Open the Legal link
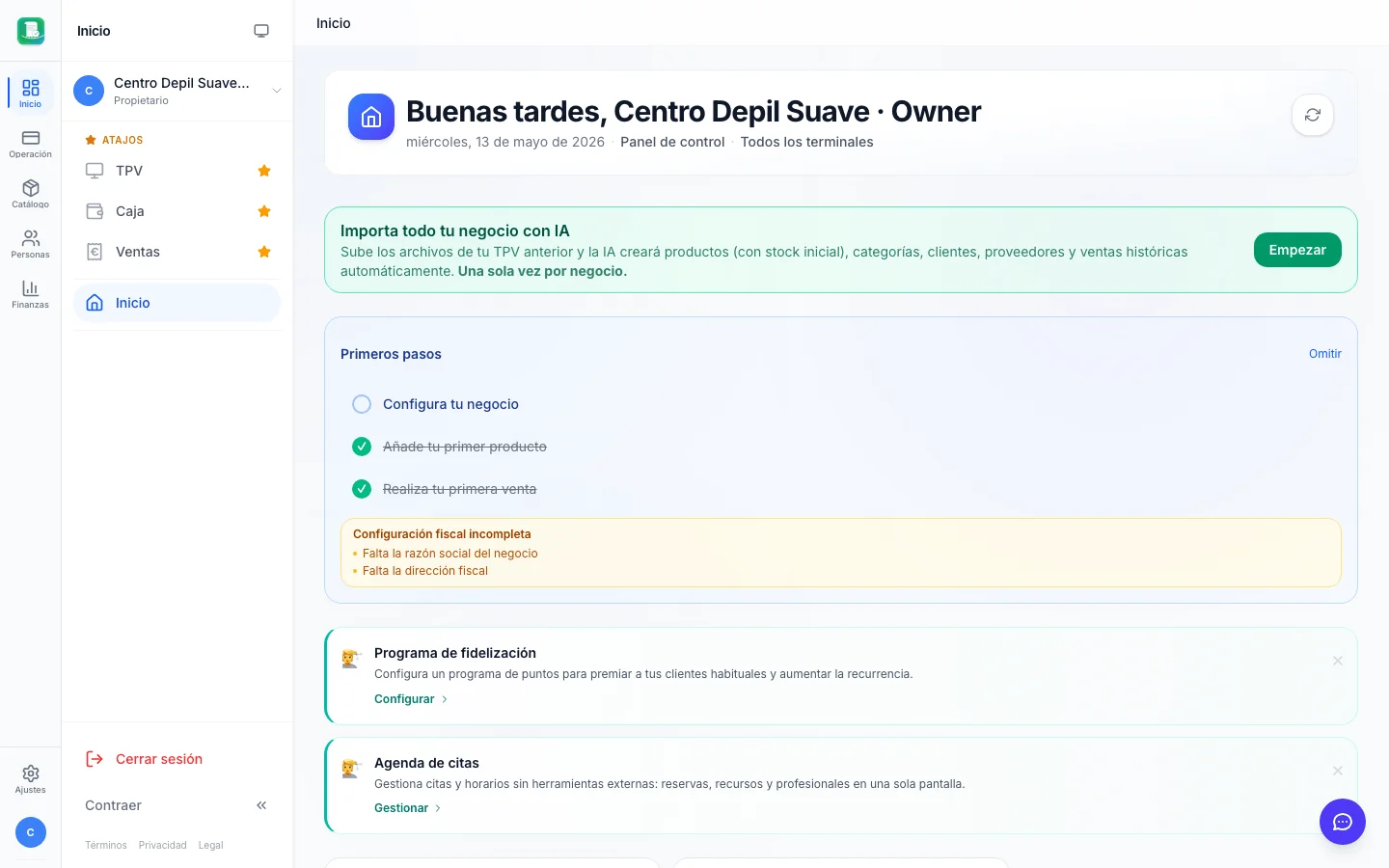This screenshot has width=1389, height=868. 210,845
